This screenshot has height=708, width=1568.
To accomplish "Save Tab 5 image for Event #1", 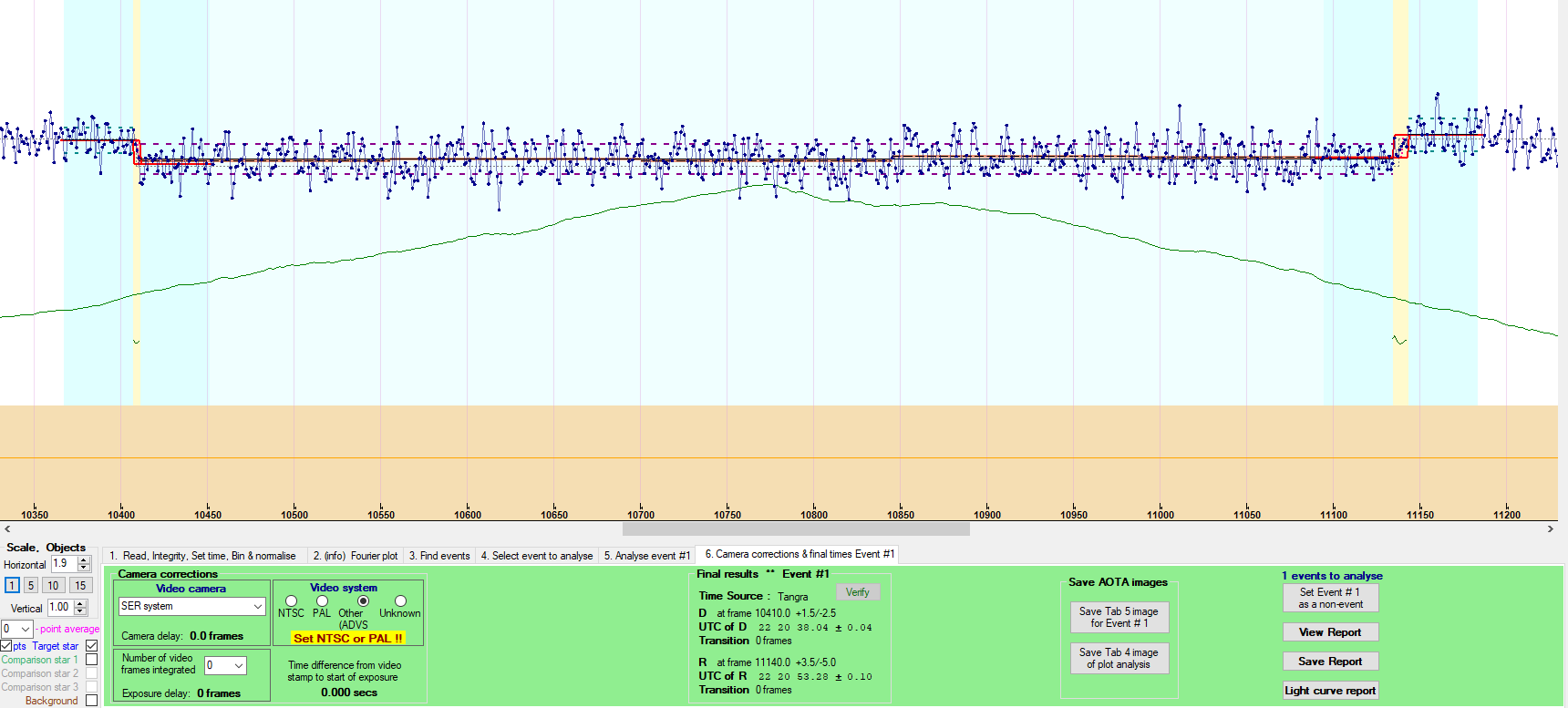I will coord(1119,617).
